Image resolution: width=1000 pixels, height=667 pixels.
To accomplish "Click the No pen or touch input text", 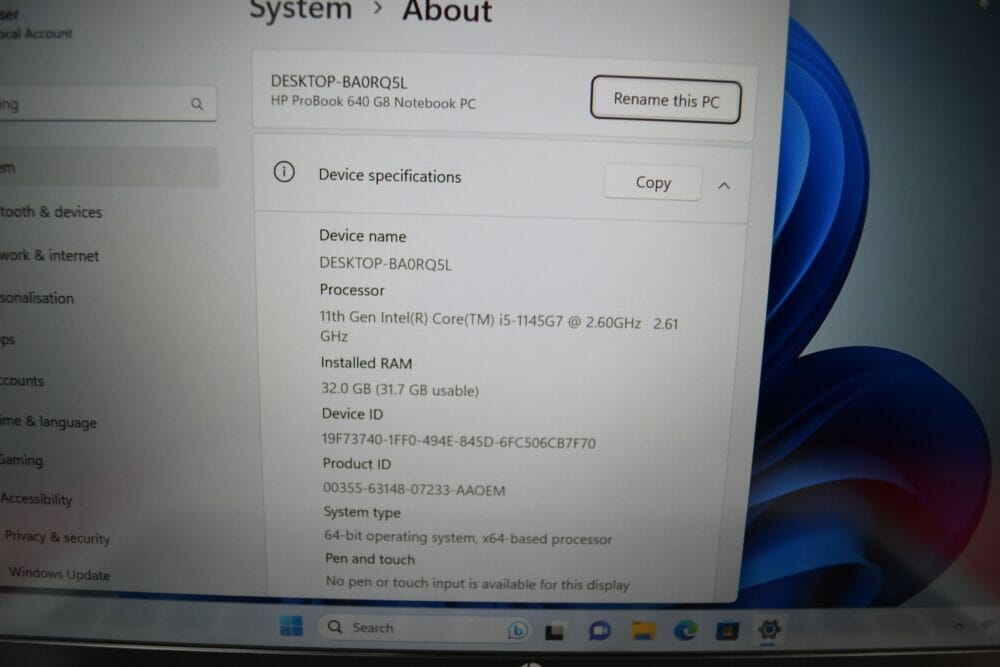I will click(x=478, y=583).
